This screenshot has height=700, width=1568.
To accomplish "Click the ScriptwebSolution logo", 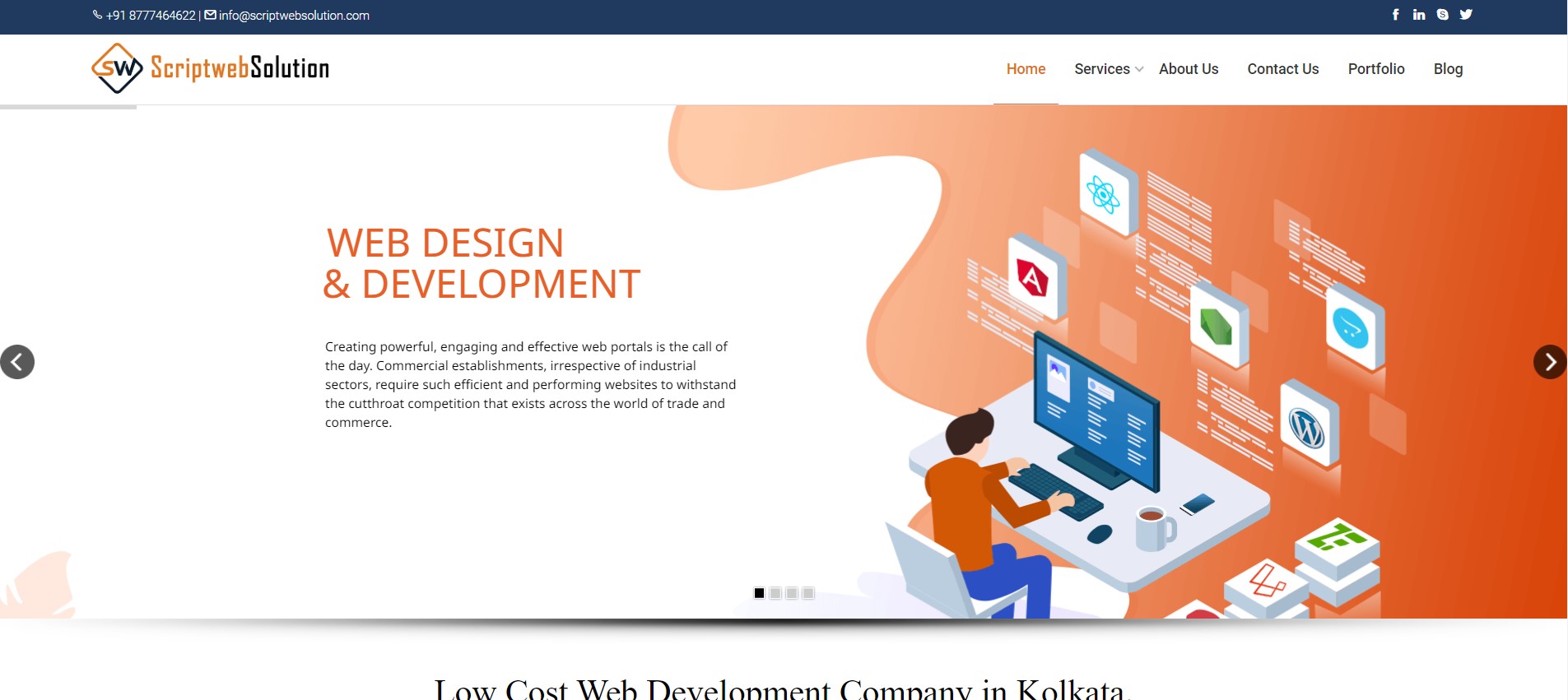I will click(211, 68).
